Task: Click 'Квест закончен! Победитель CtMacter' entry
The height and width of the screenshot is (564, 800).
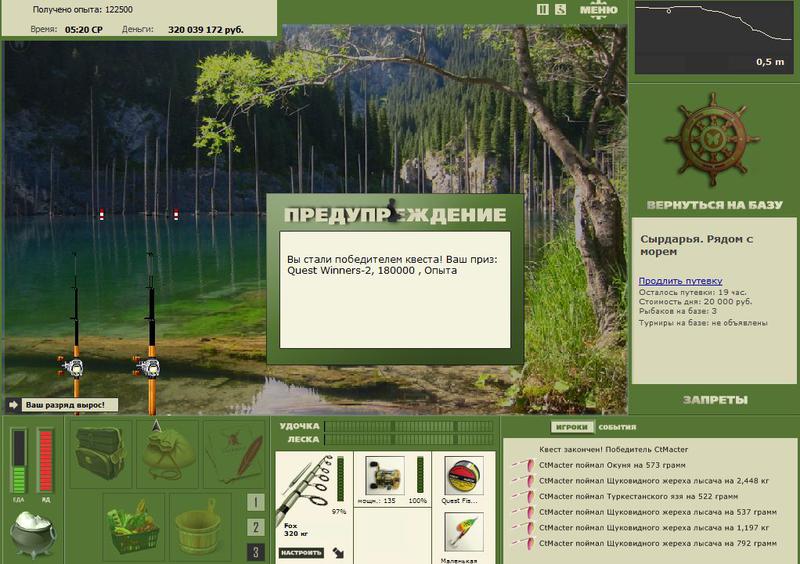Action: pos(613,450)
